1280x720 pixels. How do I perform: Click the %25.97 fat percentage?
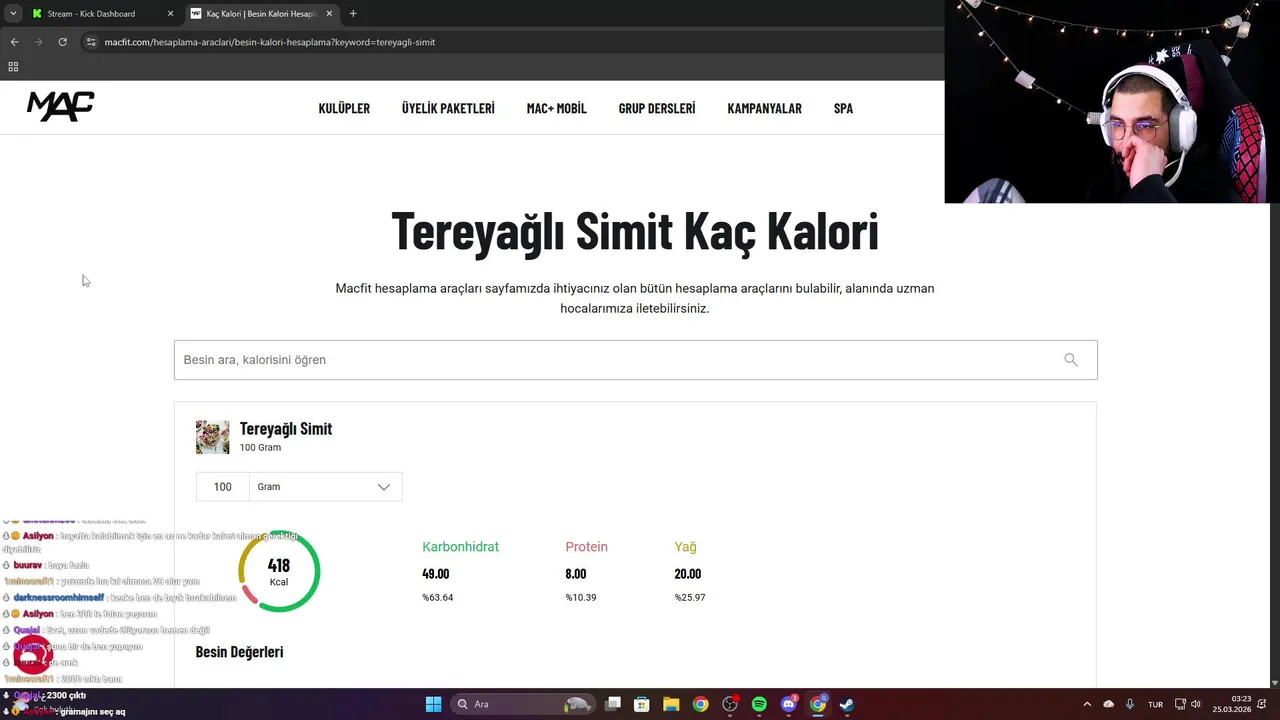pos(690,598)
